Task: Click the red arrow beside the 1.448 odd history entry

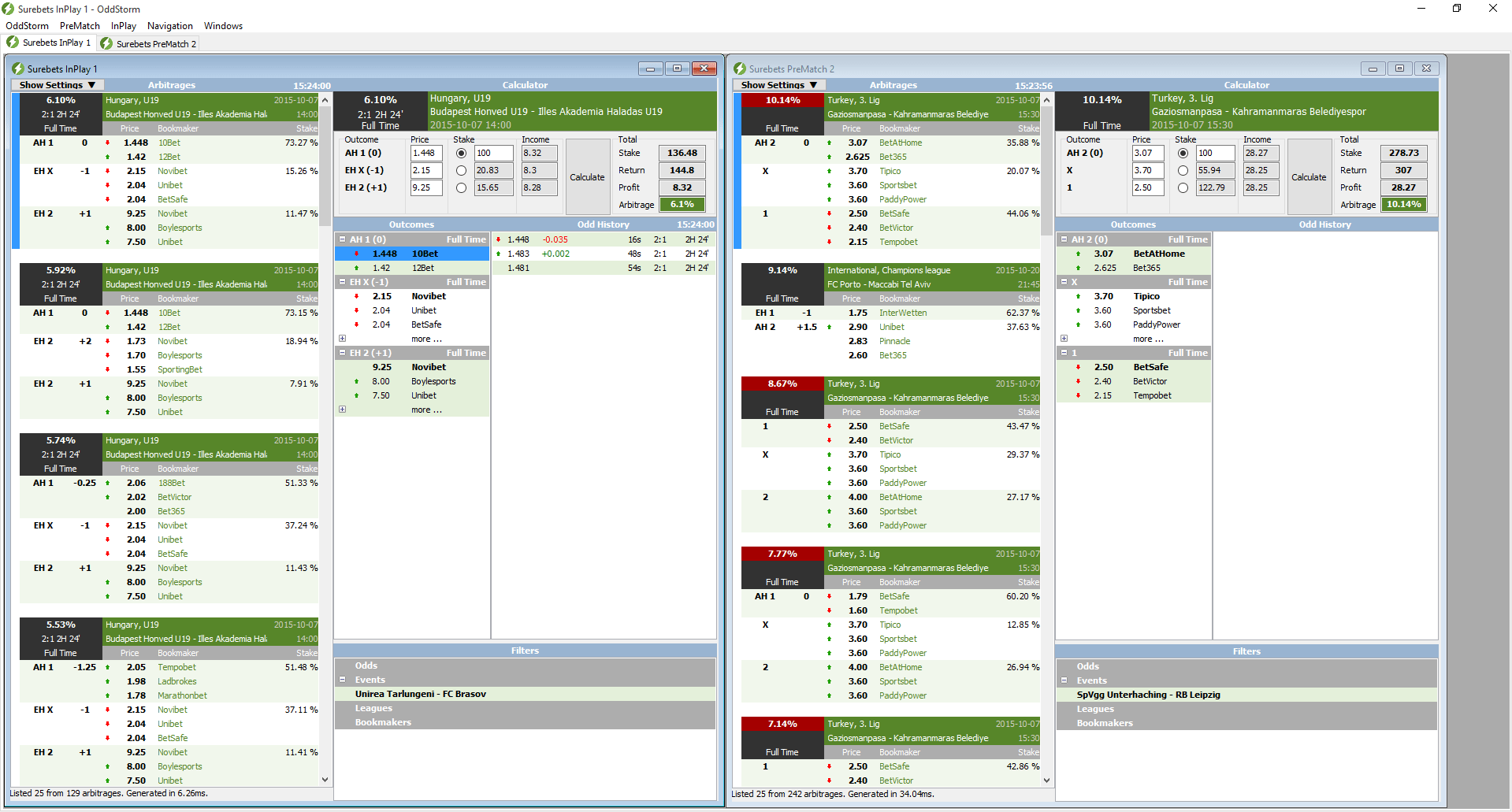Action: (498, 239)
